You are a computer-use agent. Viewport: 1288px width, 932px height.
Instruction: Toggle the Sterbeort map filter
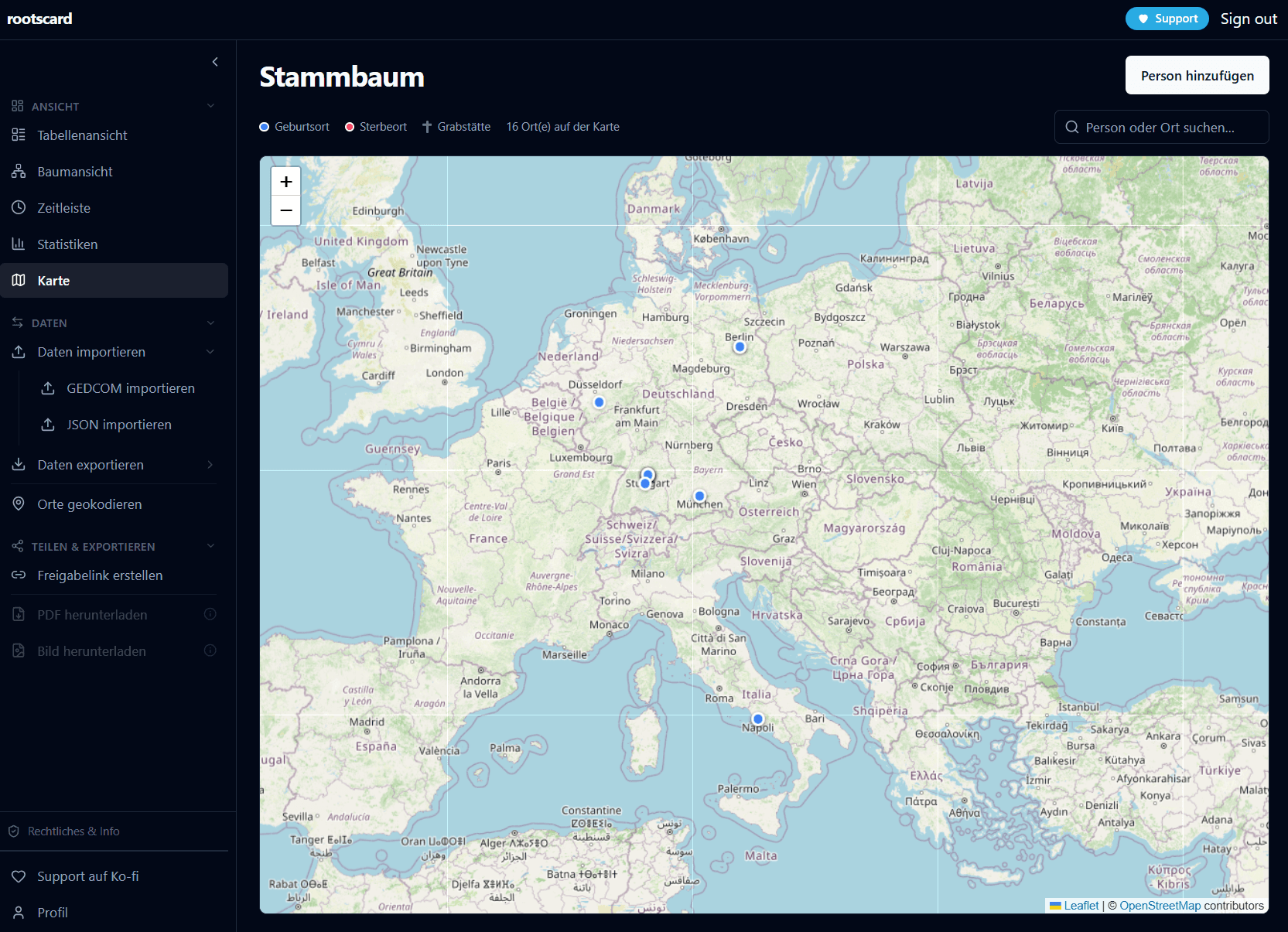pyautogui.click(x=376, y=126)
